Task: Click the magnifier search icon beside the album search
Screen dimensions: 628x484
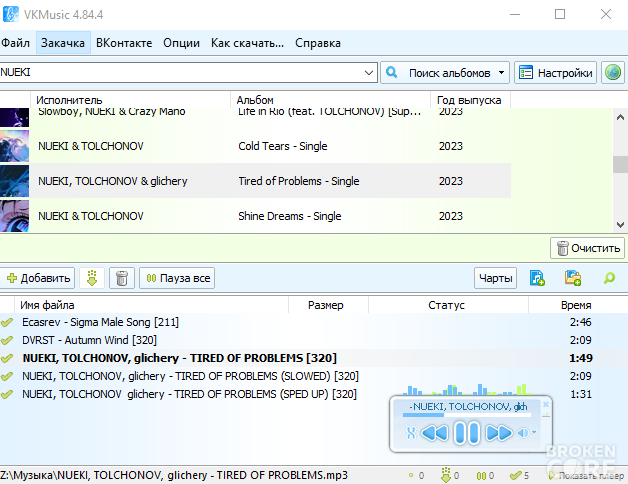Action: [391, 73]
